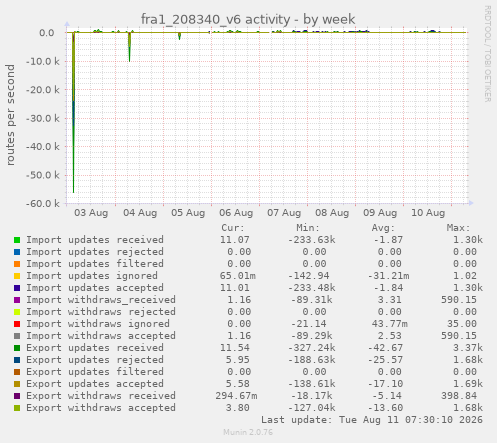
Task: Click the 08 Aug x-axis label
Action: [332, 213]
